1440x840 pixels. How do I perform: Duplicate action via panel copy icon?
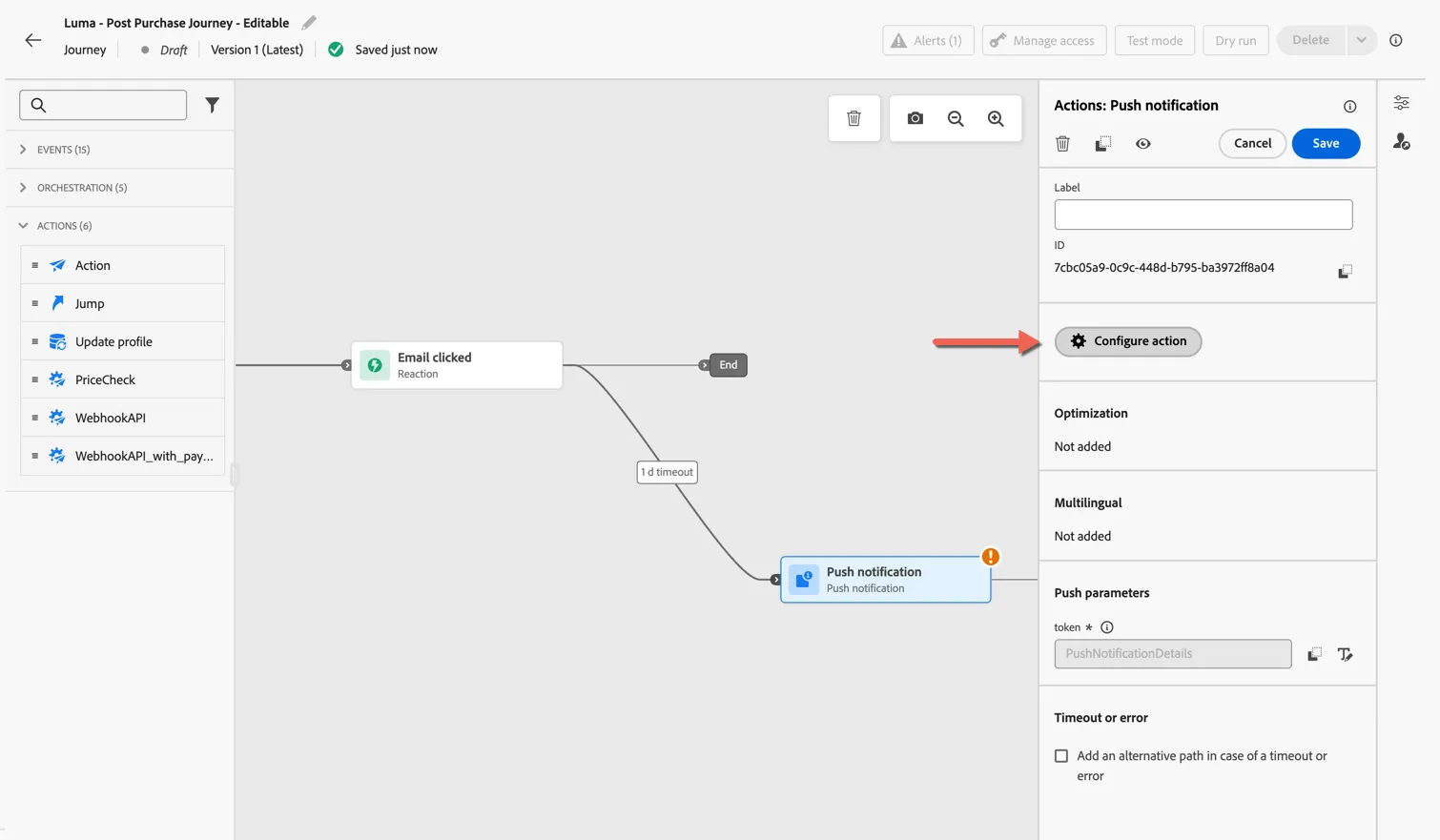[x=1102, y=143]
